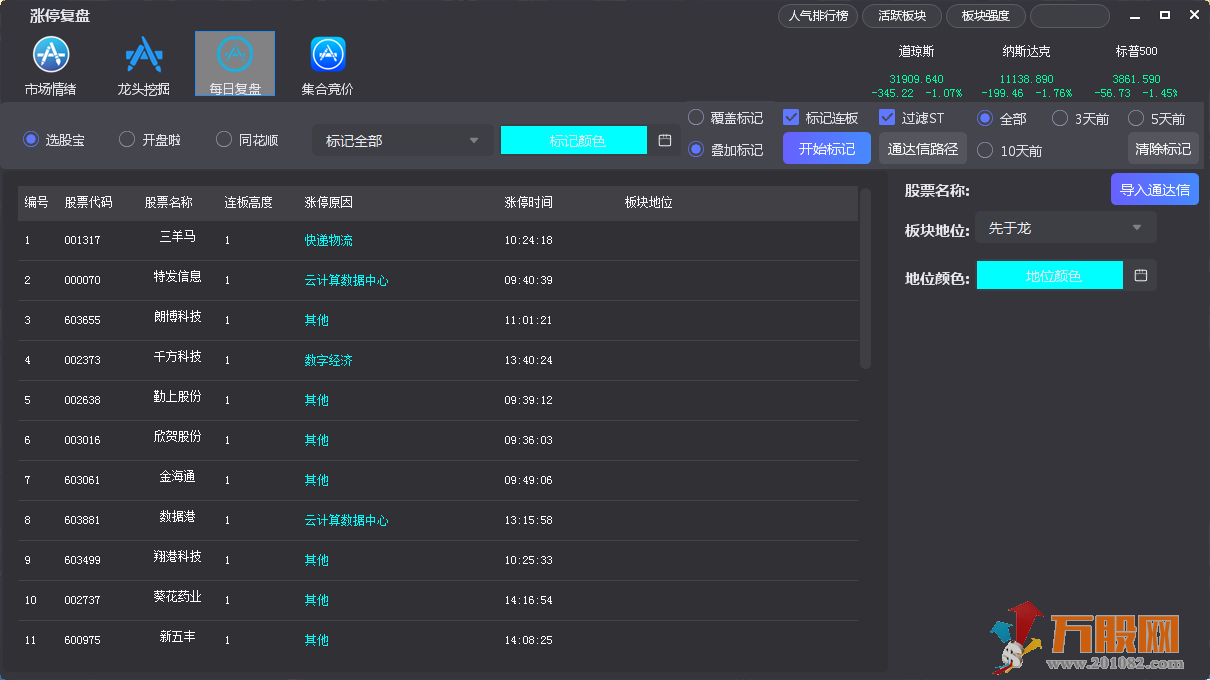The height and width of the screenshot is (680, 1210).
Task: Pick the cyan 地位颜色 swatch
Action: (x=1050, y=275)
